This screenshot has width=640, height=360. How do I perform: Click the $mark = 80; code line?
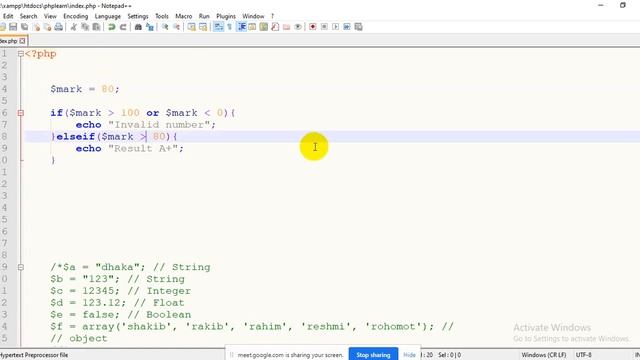[85, 89]
